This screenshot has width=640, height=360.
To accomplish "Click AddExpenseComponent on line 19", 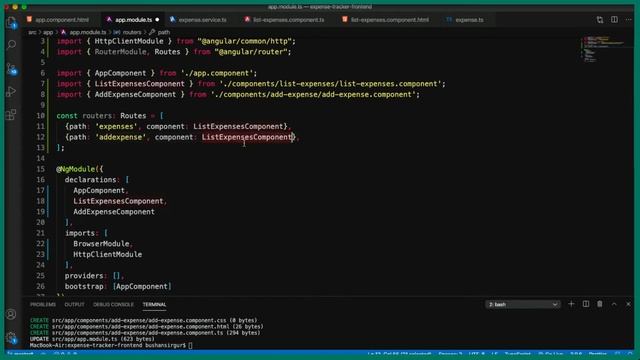I will click(114, 212).
